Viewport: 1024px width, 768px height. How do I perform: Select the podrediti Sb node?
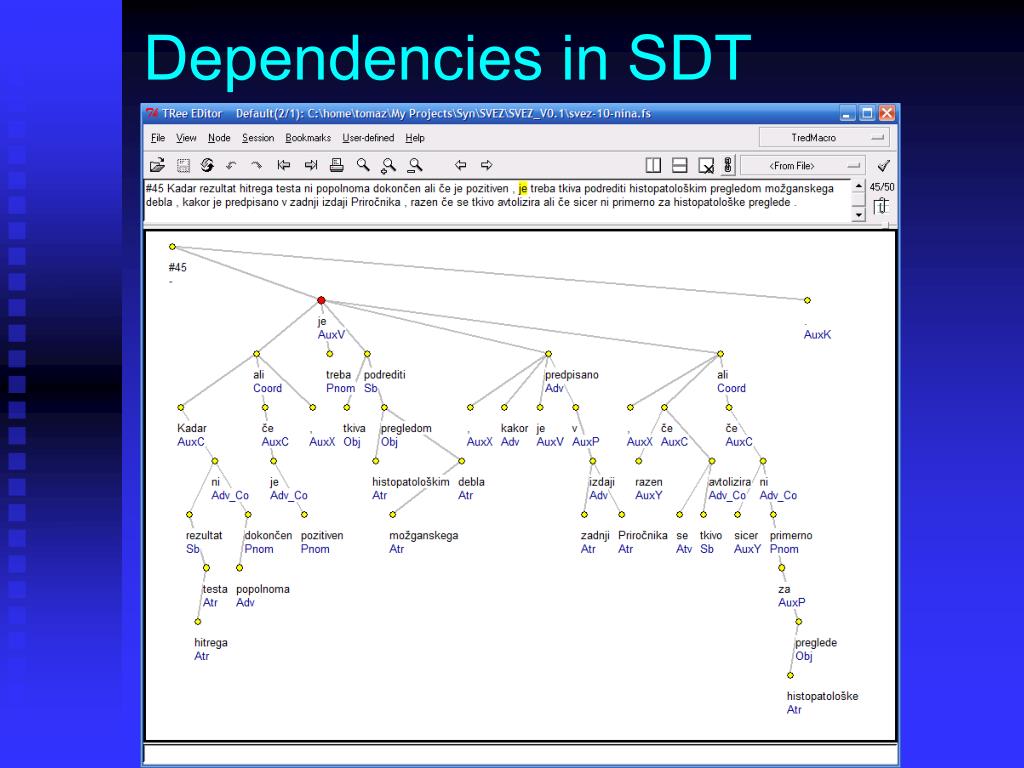coord(367,354)
